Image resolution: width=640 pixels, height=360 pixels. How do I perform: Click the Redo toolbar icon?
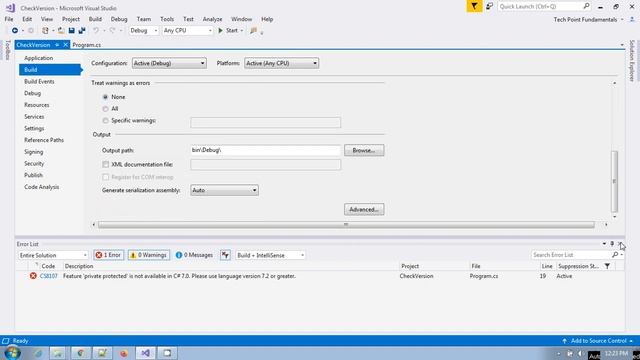click(x=112, y=31)
